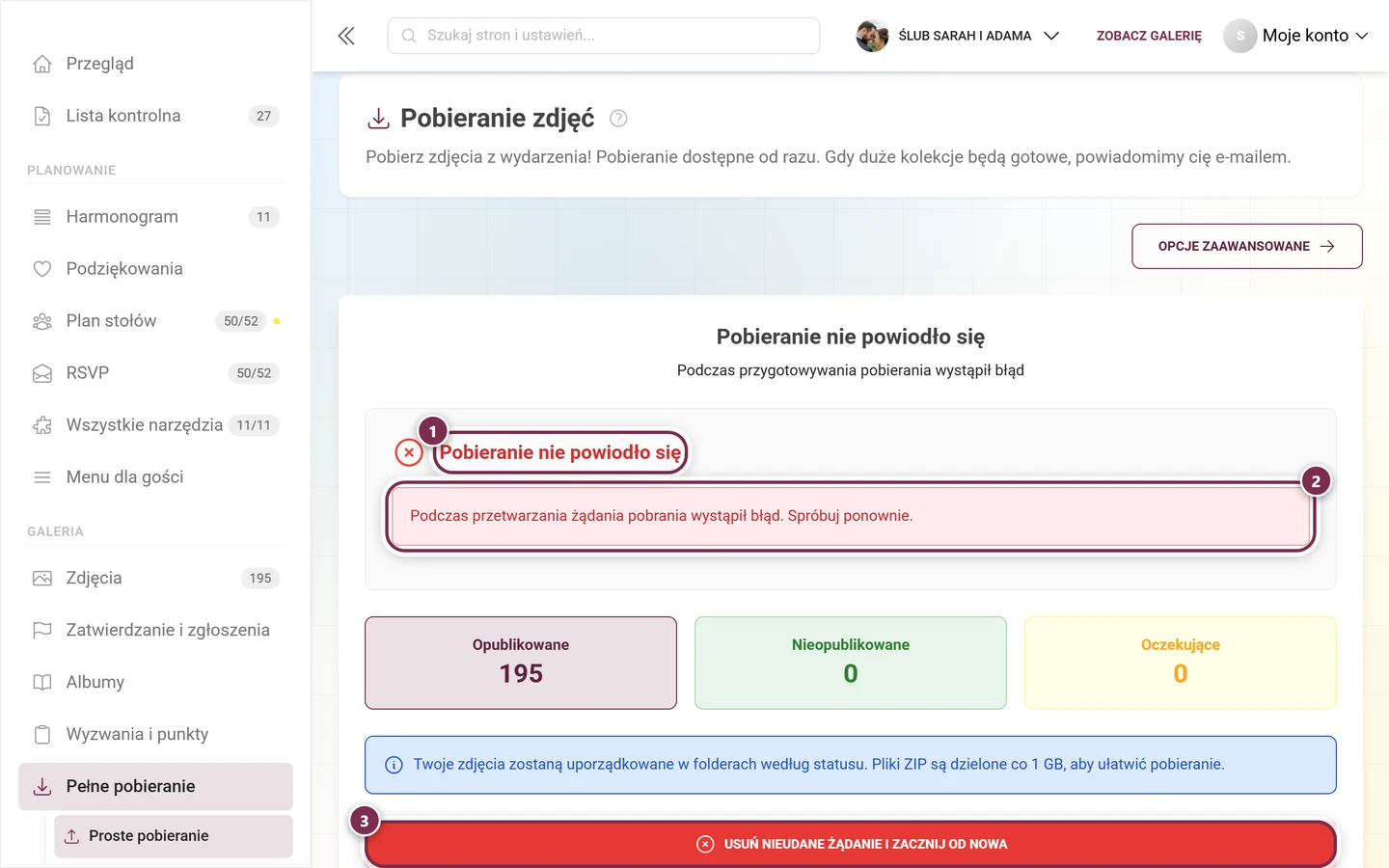Click the 11/11 badge on Wszystkie narzędzia
1389x868 pixels.
click(x=254, y=425)
